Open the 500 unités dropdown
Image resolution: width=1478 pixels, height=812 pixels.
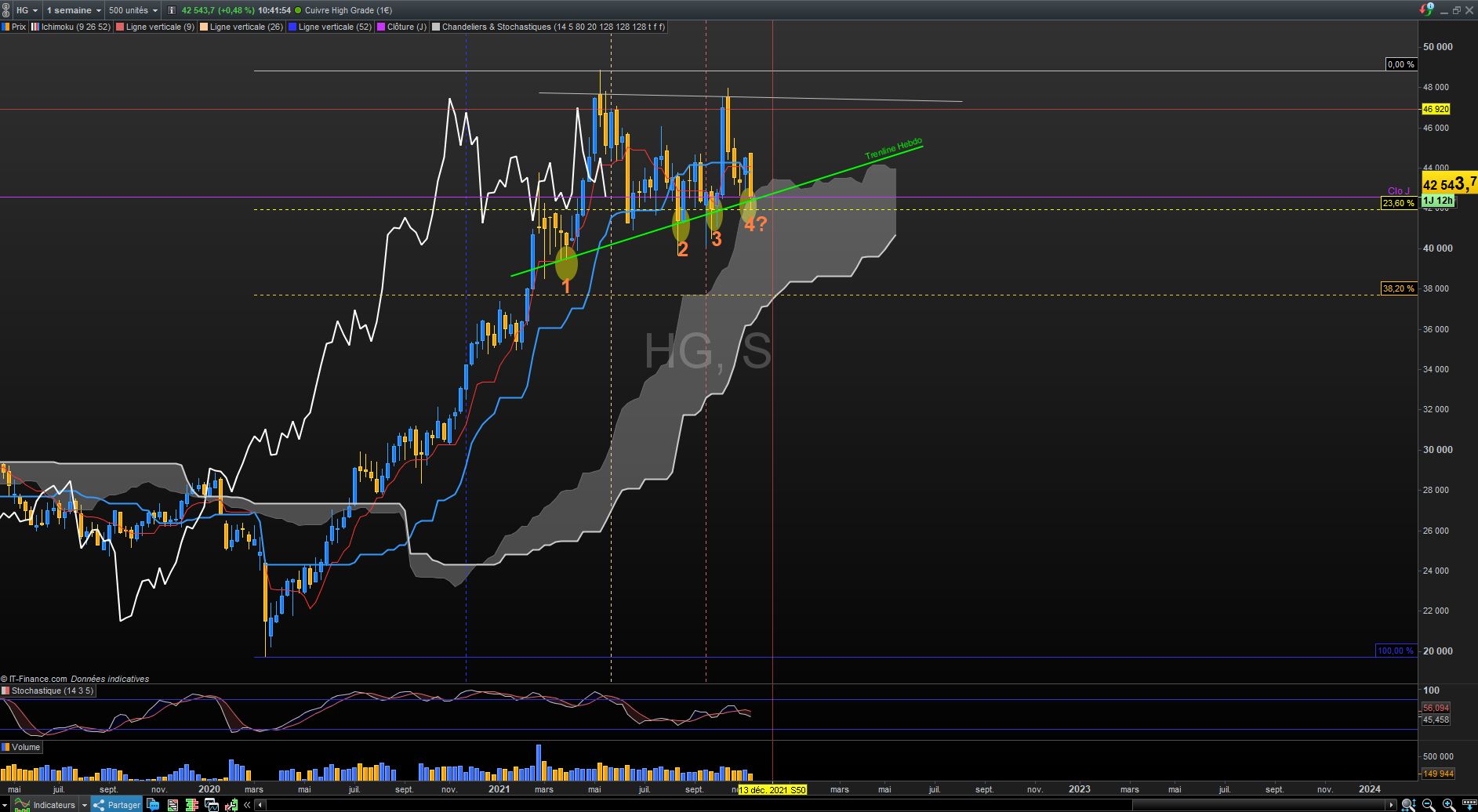133,10
